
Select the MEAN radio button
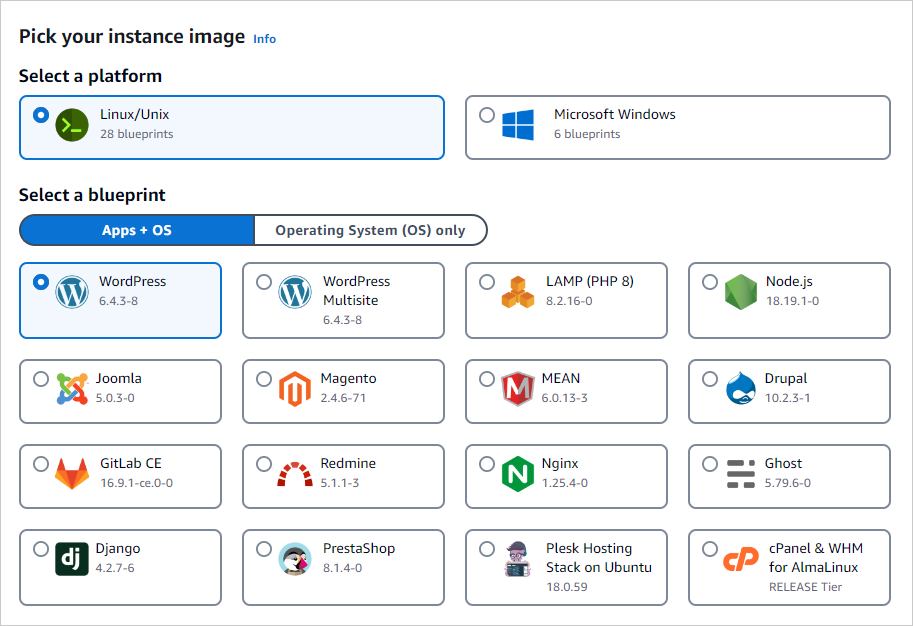487,379
